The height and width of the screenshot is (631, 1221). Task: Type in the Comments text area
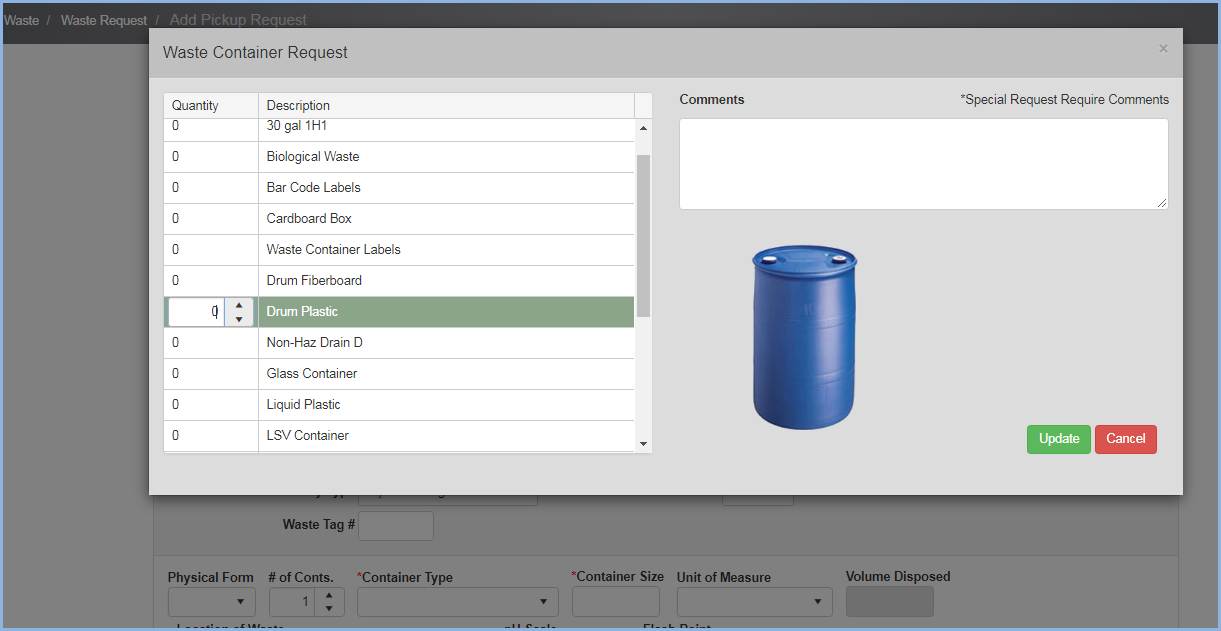922,164
